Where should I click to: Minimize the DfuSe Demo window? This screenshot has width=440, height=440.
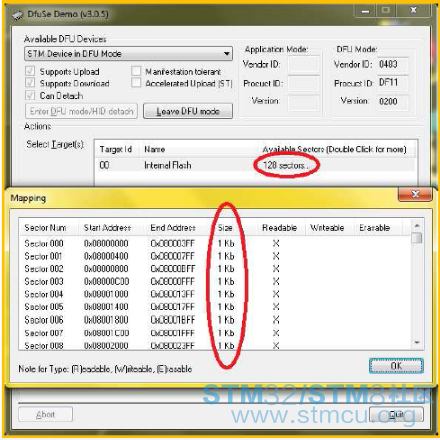(x=365, y=11)
